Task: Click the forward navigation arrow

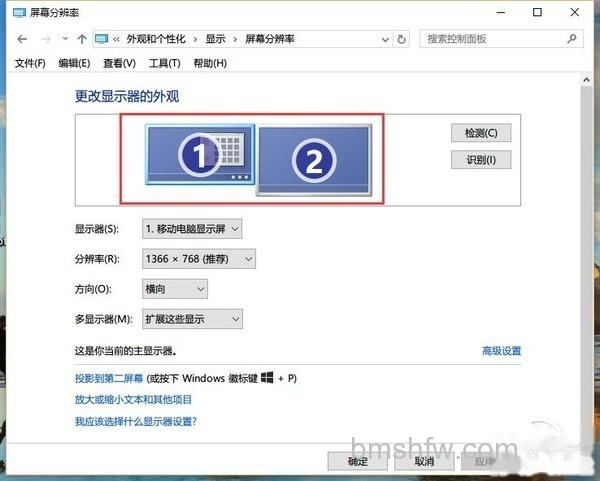Action: click(46, 39)
